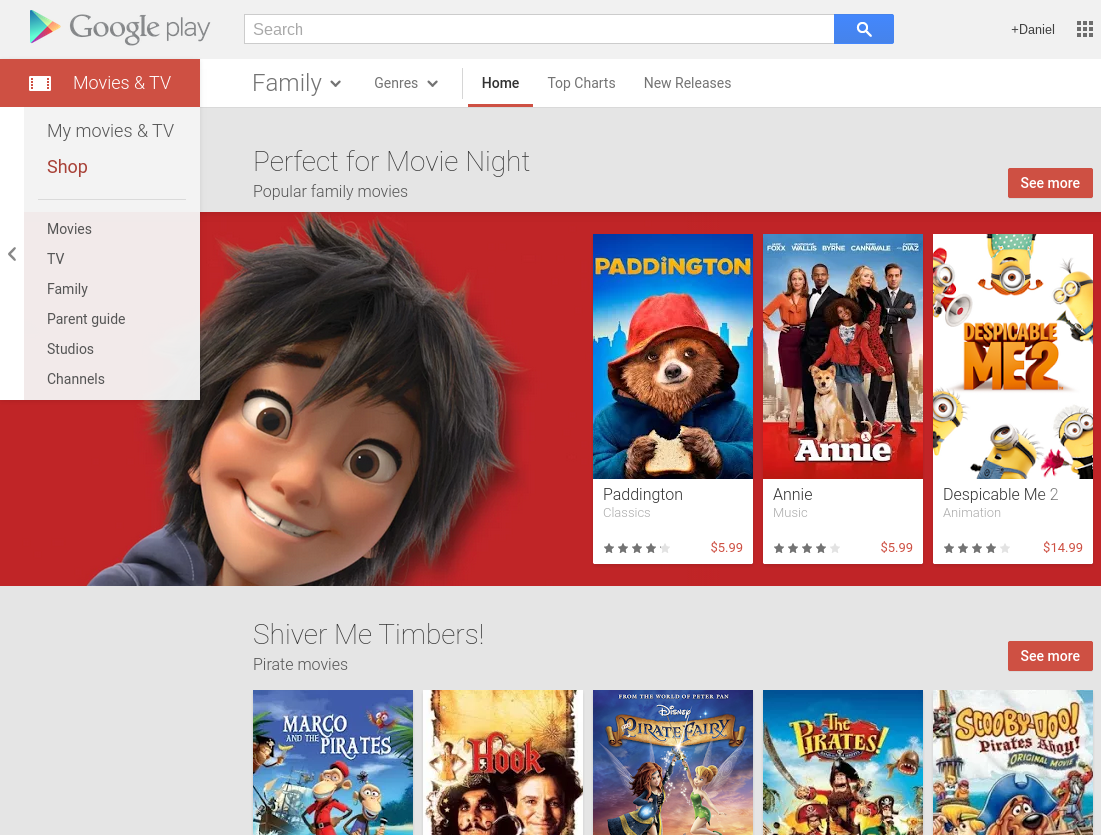Image resolution: width=1101 pixels, height=835 pixels.
Task: Click the Movies & TV film icon
Action: 40,84
